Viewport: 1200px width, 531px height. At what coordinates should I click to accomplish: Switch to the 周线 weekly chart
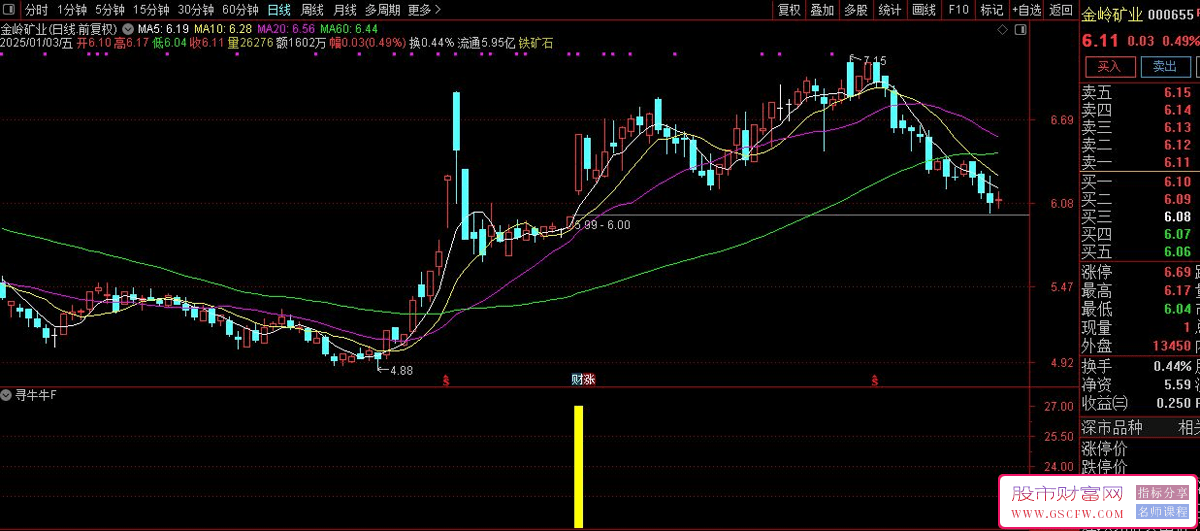[x=312, y=10]
